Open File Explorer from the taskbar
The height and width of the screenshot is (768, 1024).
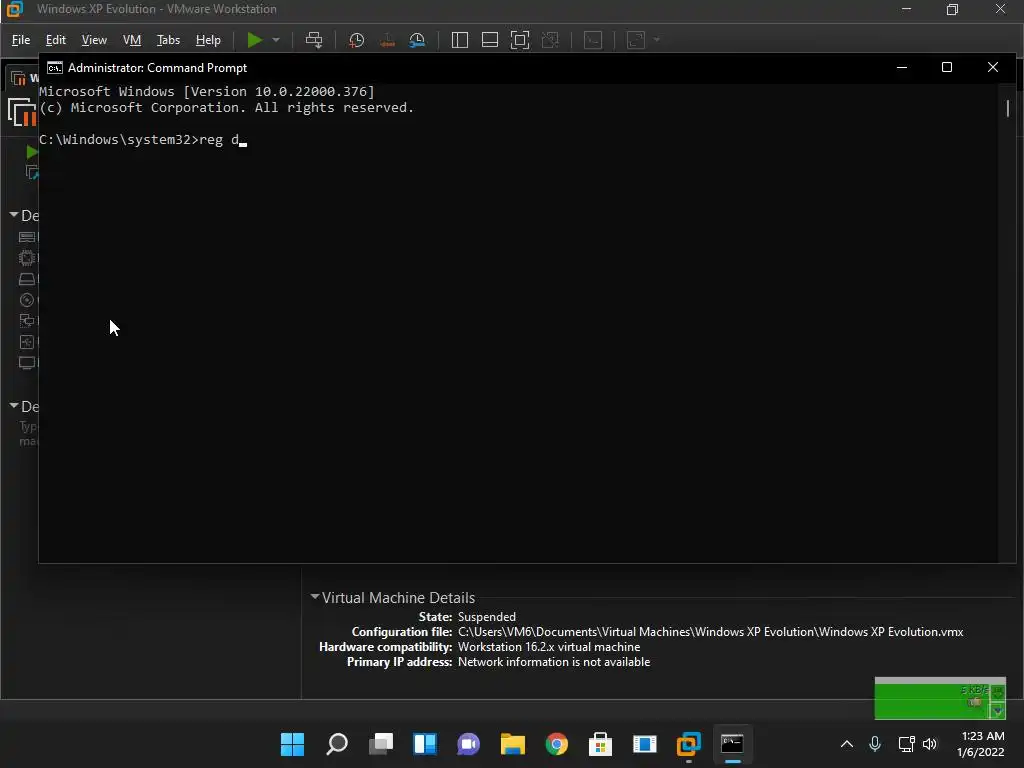513,744
